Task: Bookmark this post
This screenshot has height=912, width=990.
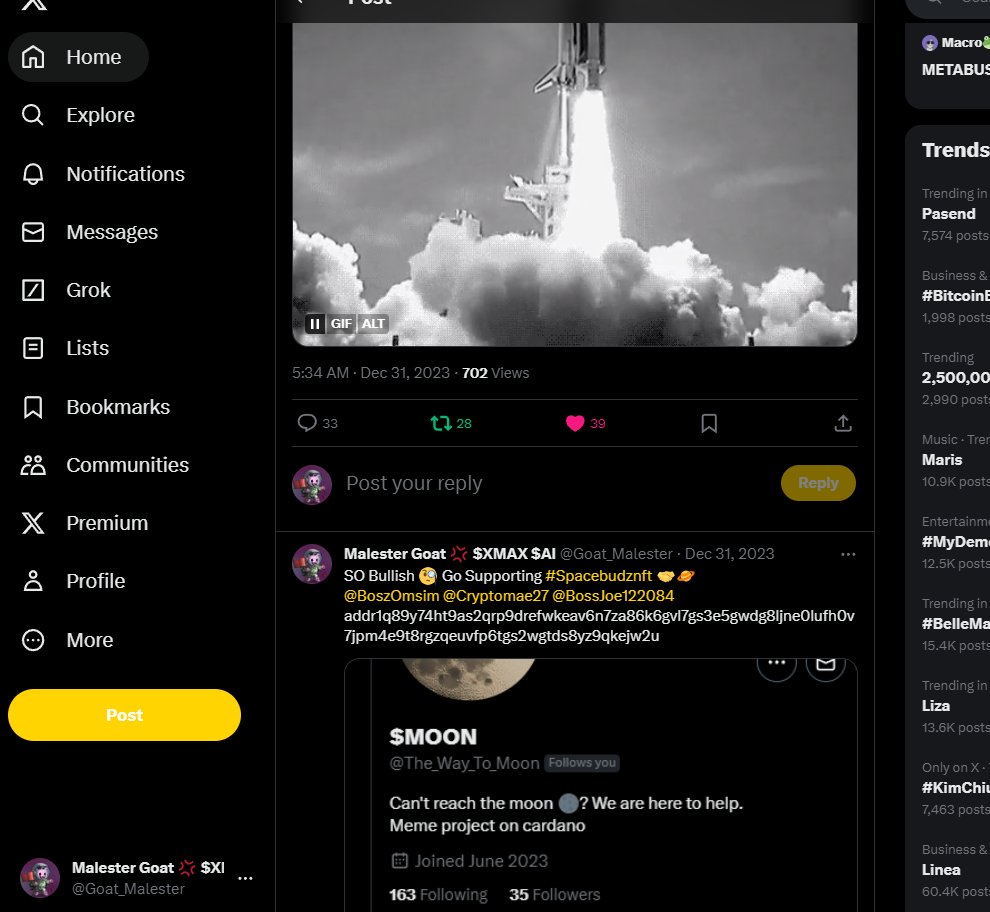Action: point(709,423)
